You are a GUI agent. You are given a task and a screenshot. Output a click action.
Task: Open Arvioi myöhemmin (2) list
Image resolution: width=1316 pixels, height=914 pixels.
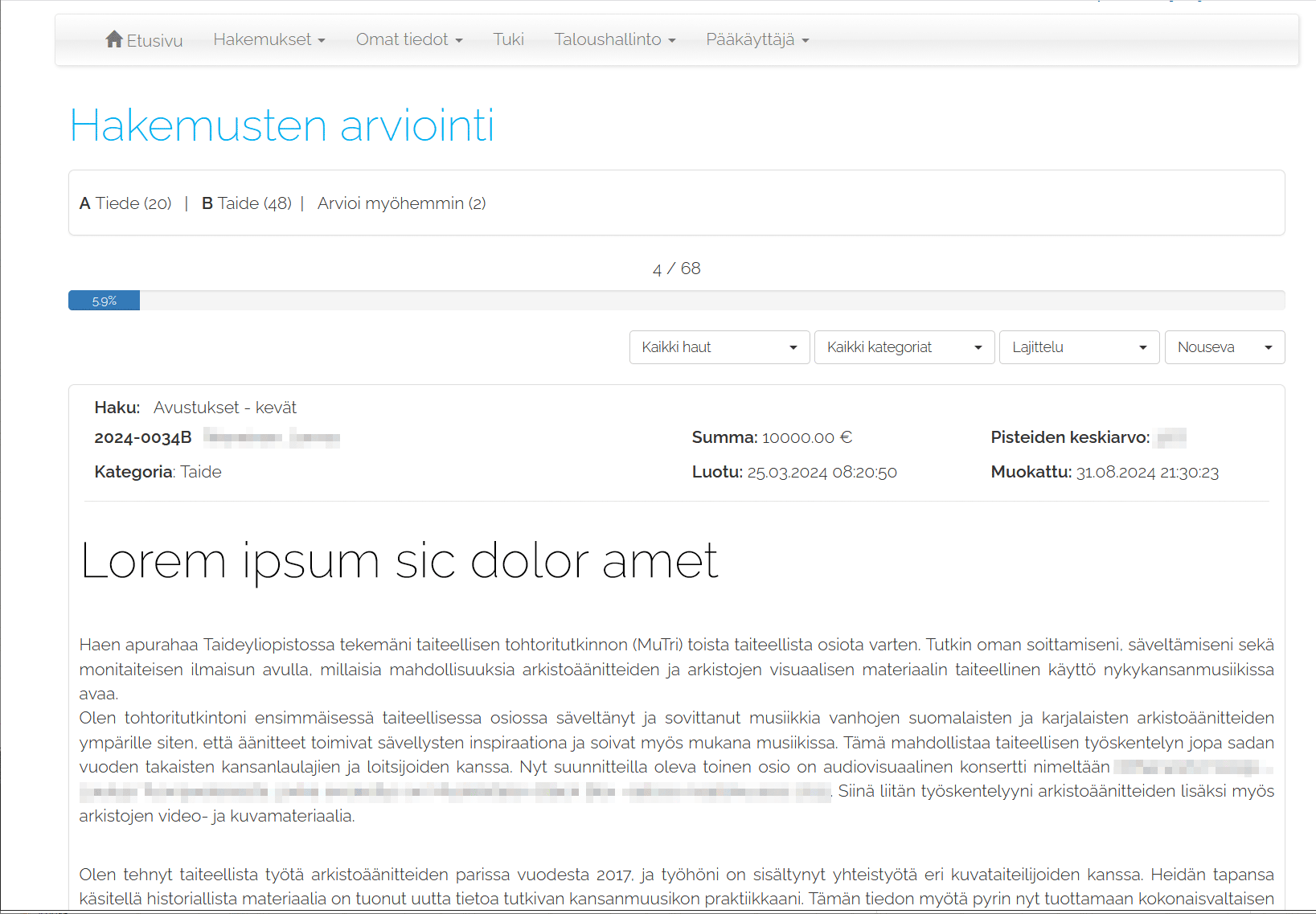[x=401, y=203]
